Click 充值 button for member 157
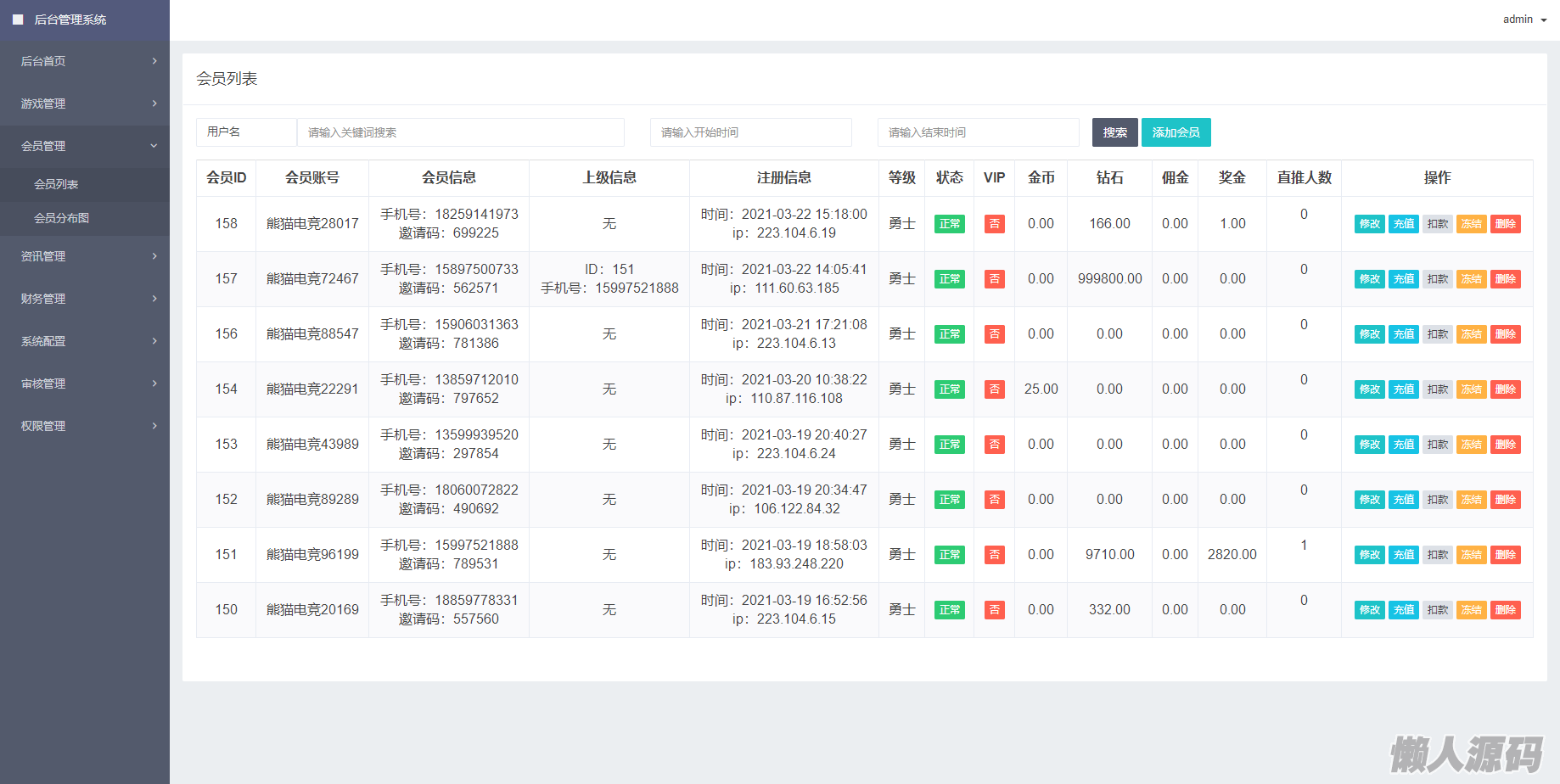 [x=1403, y=279]
